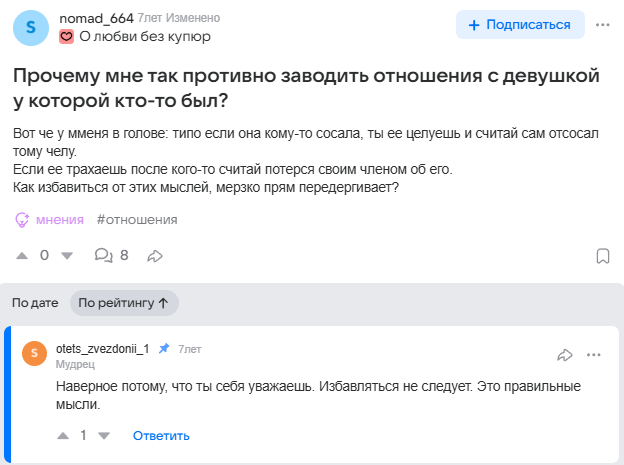Sort answers По рейтингу
Image resolution: width=624 pixels, height=465 pixels.
tap(124, 303)
